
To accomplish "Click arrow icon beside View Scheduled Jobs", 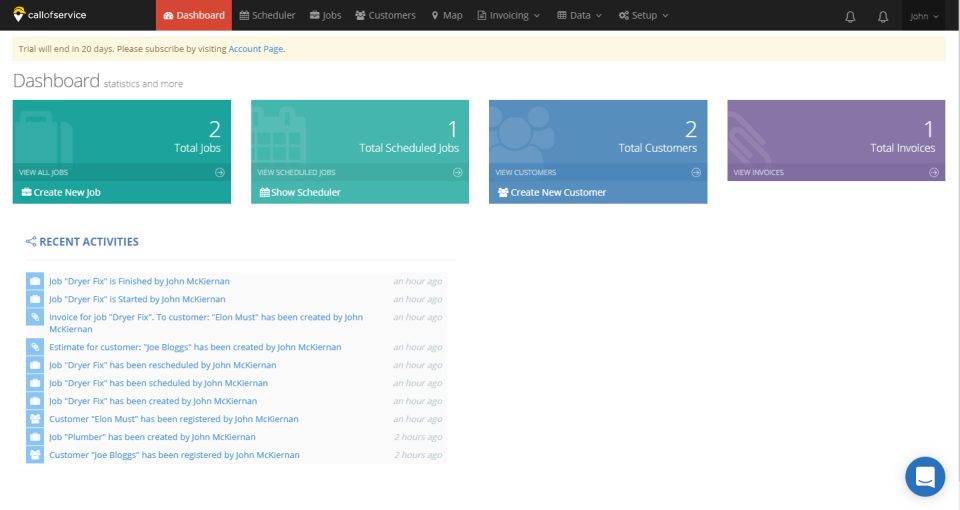I will click(457, 173).
